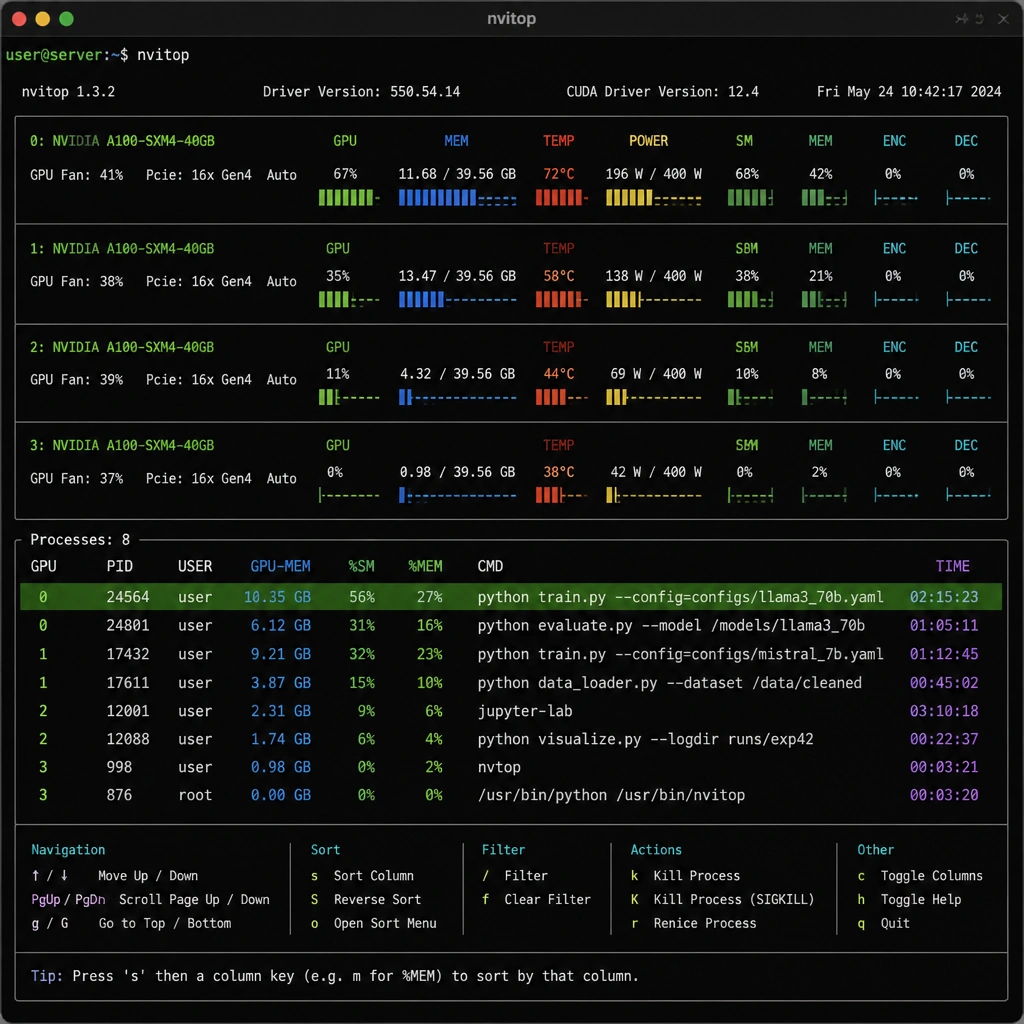Click 'Renice Process' help entry
1024x1024 pixels.
pyautogui.click(x=705, y=923)
